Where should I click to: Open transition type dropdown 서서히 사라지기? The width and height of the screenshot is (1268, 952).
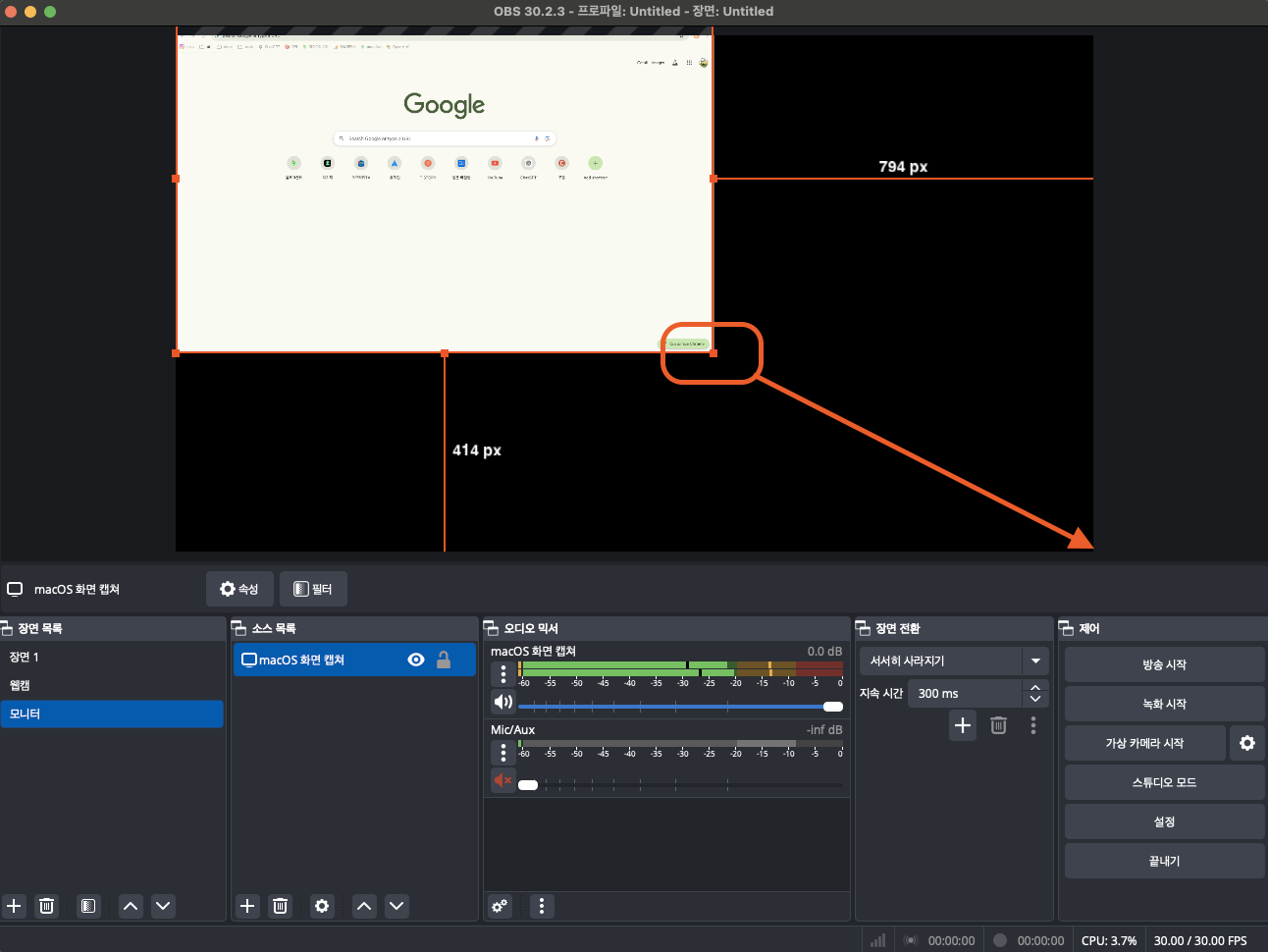[x=954, y=661]
